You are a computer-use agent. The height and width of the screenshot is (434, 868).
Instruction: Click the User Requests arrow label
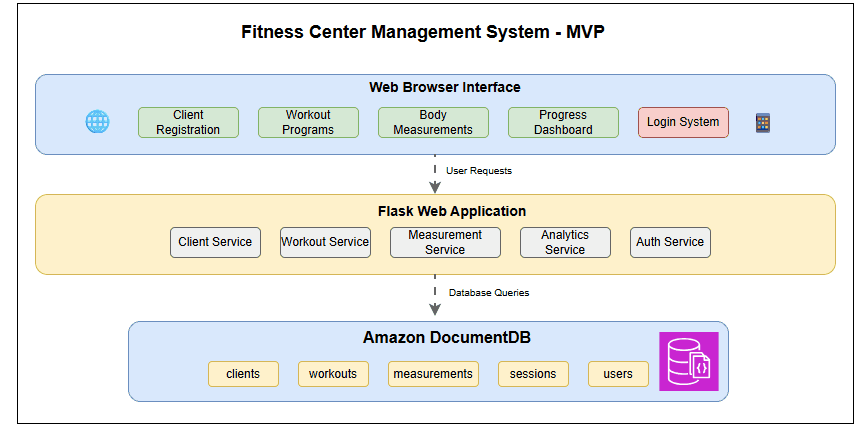tap(479, 171)
